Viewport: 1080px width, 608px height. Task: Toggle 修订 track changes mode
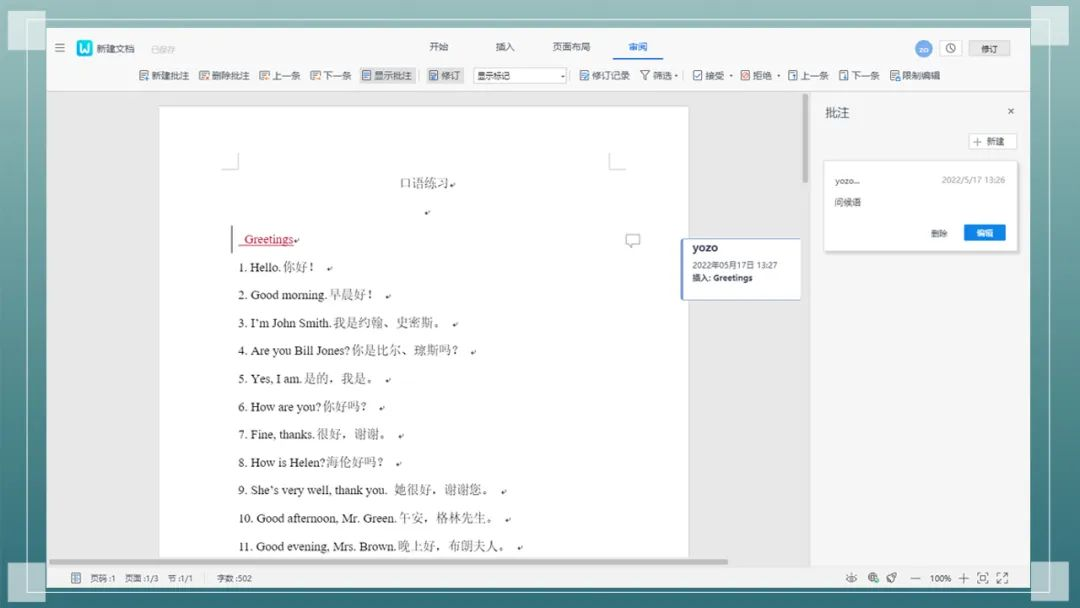coord(446,75)
